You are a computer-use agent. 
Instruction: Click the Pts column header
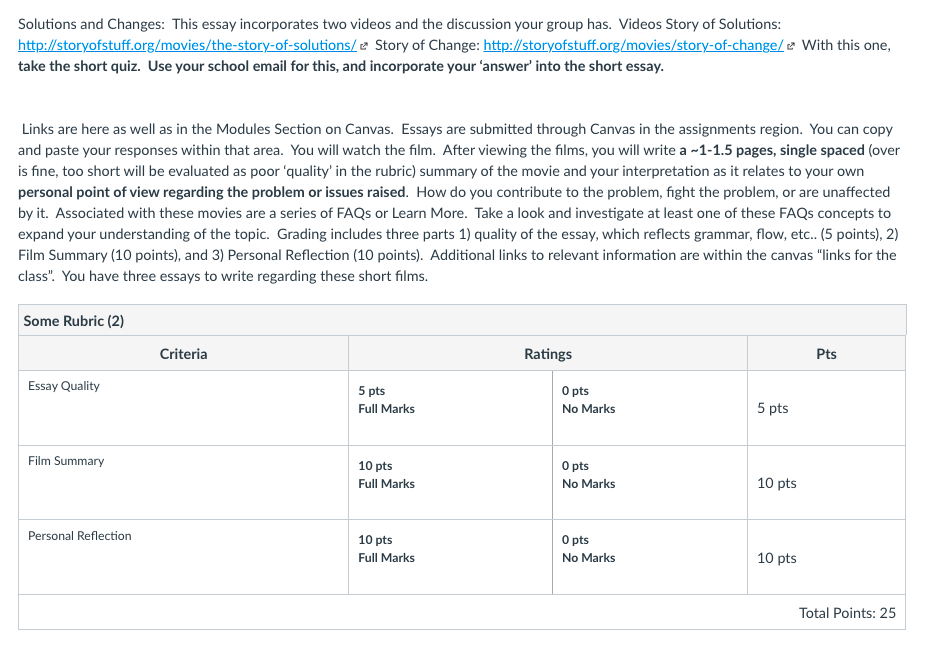[826, 354]
